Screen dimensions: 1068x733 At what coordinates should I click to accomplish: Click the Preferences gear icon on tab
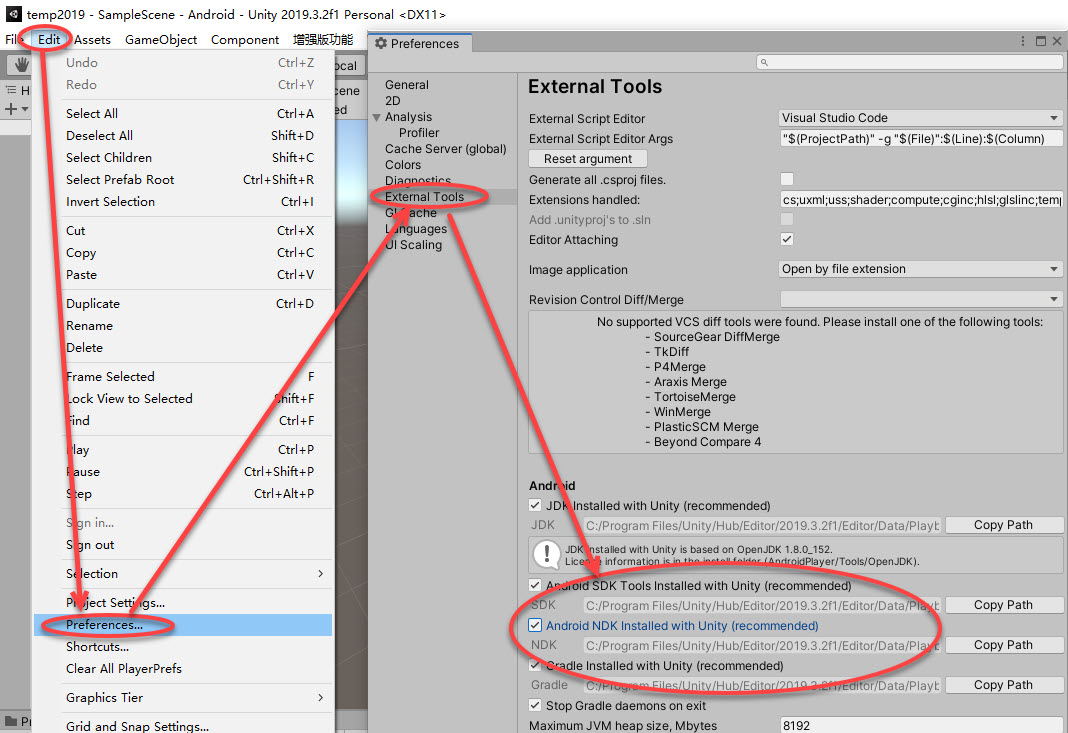tap(381, 43)
